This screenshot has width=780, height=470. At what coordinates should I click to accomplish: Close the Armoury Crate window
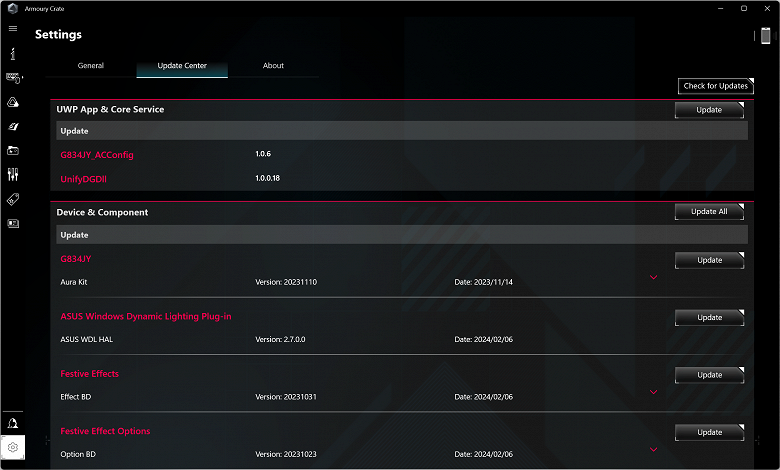(767, 8)
